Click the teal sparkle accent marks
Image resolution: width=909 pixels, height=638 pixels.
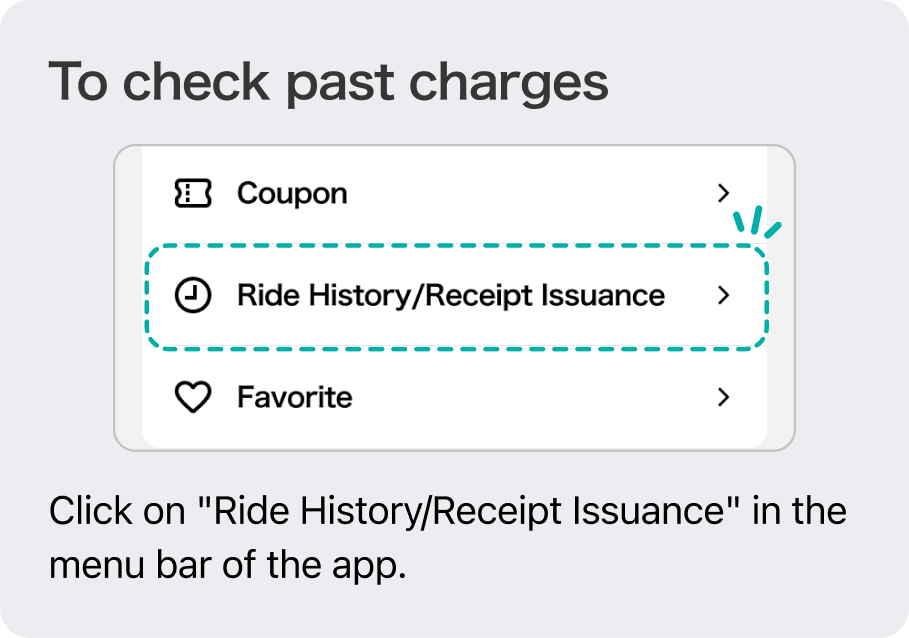(757, 221)
